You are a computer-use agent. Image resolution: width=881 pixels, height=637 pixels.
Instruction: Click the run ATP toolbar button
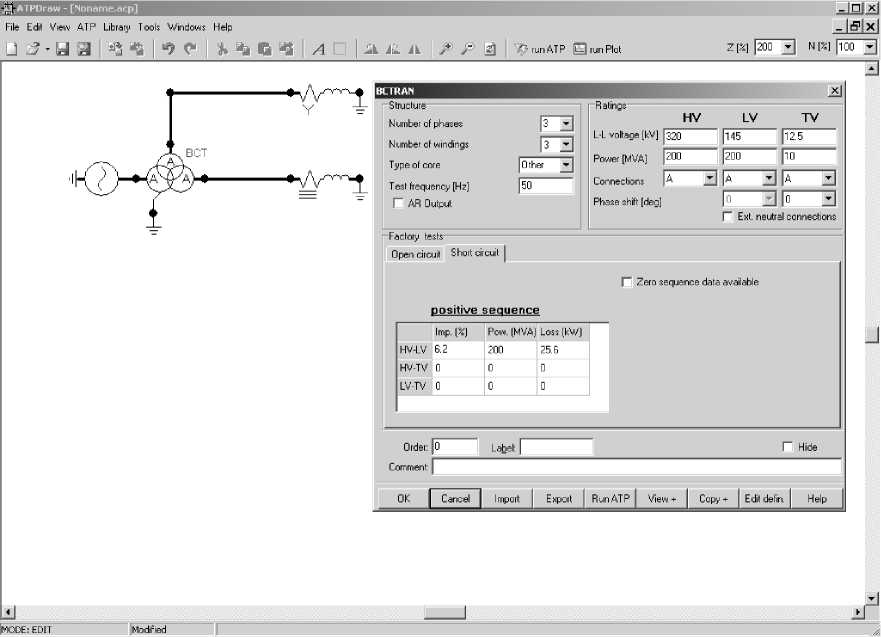540,48
